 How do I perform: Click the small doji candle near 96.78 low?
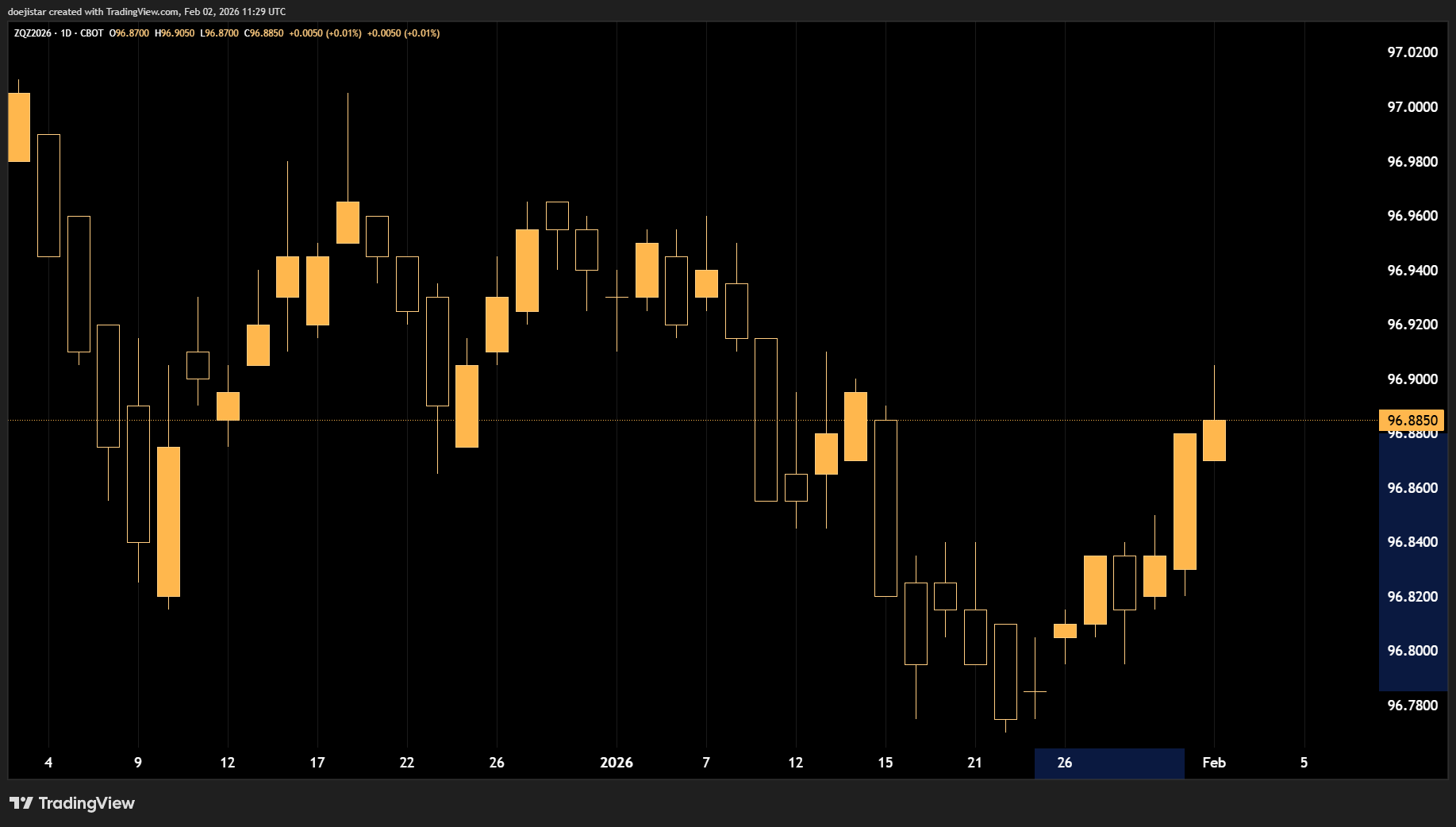click(x=1035, y=691)
